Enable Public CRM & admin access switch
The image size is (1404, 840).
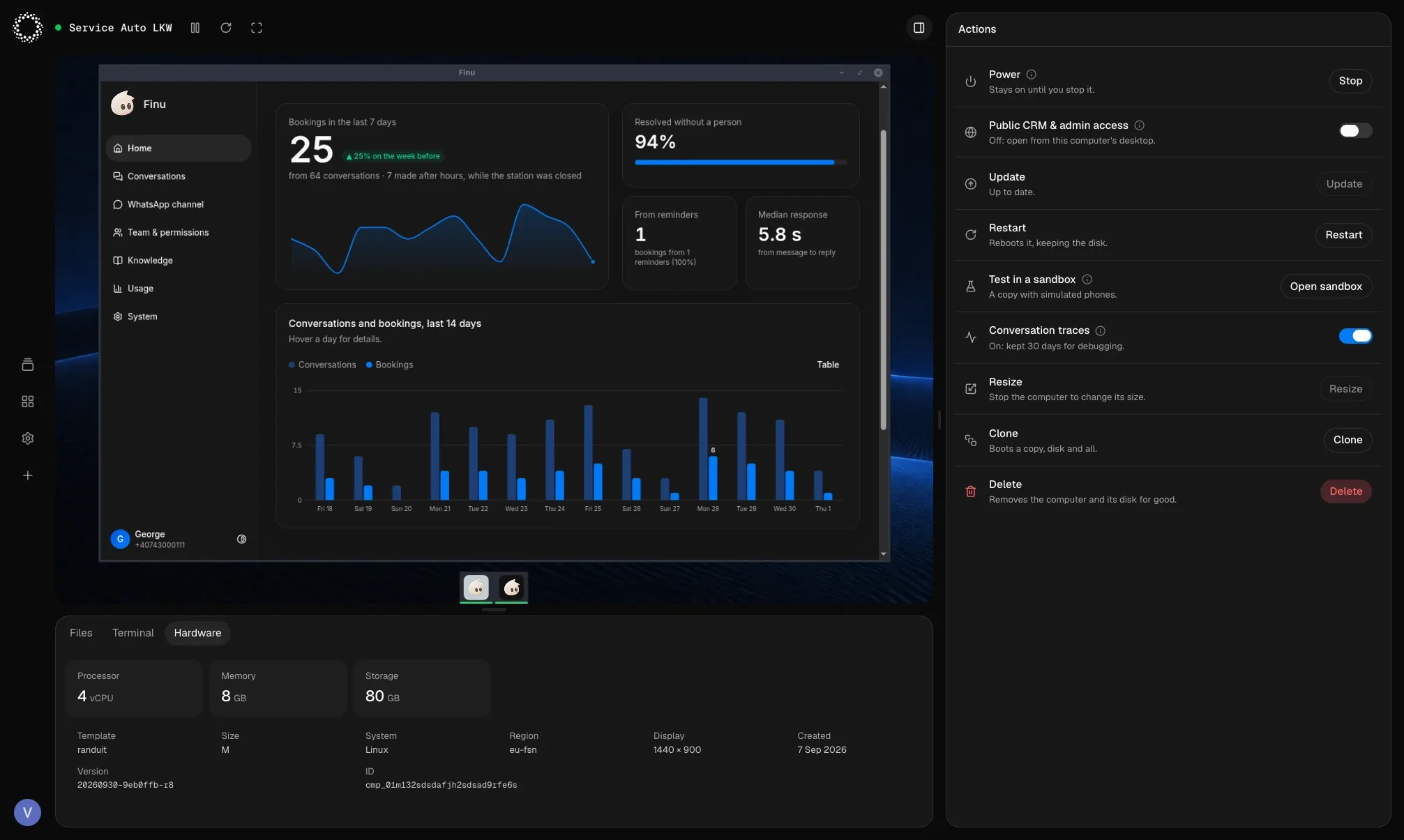(1355, 131)
